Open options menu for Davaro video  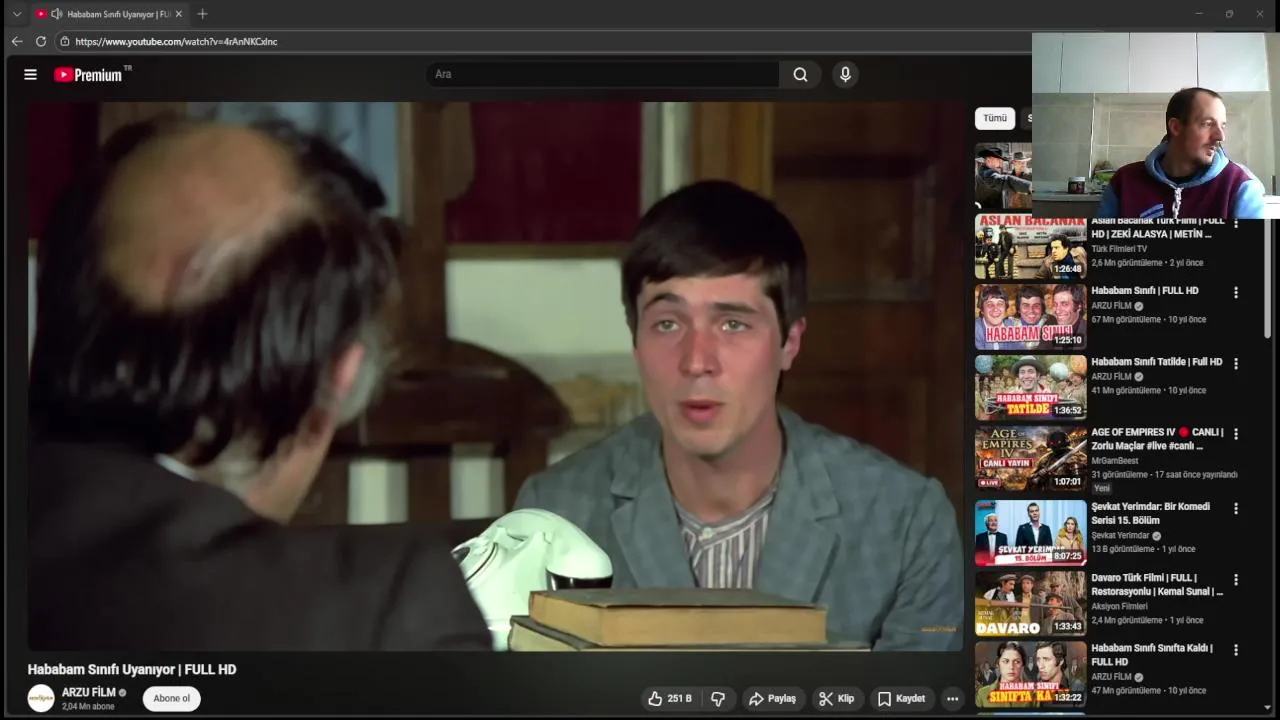1236,580
